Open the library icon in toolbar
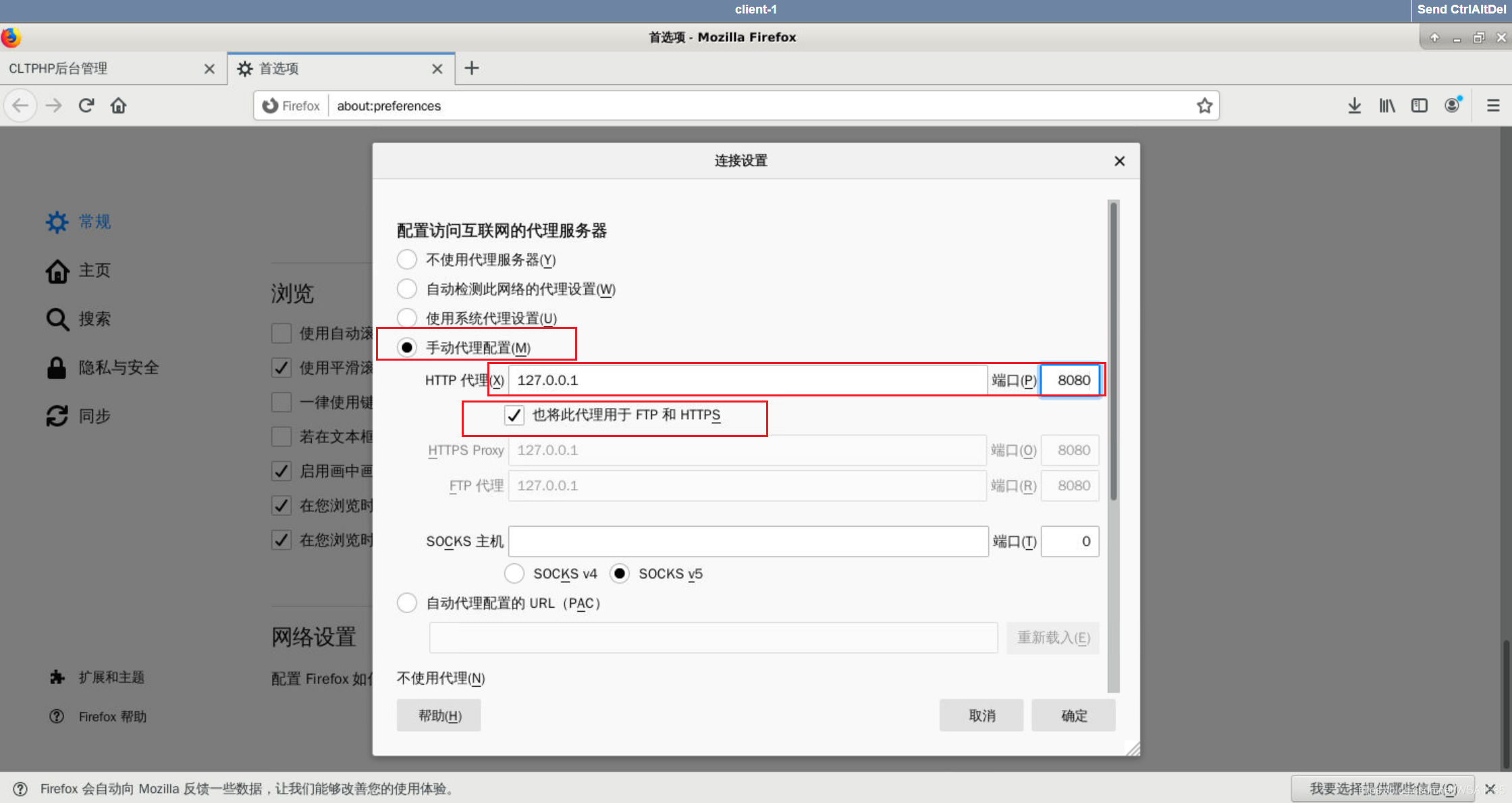Viewport: 1512px width, 803px height. 1387,105
